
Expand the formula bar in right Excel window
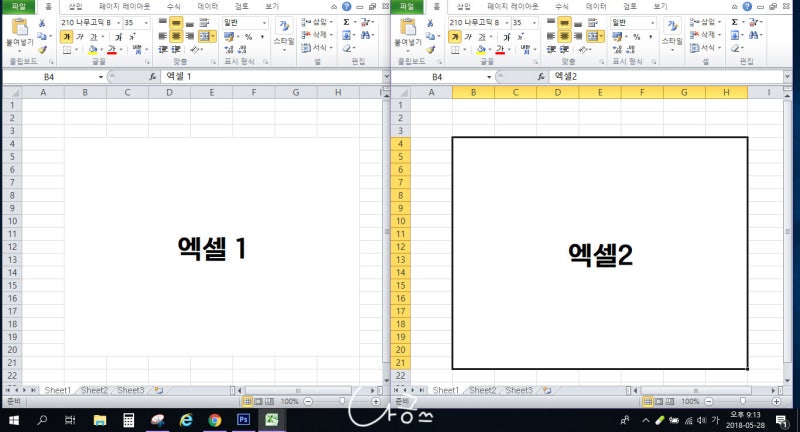tap(787, 77)
